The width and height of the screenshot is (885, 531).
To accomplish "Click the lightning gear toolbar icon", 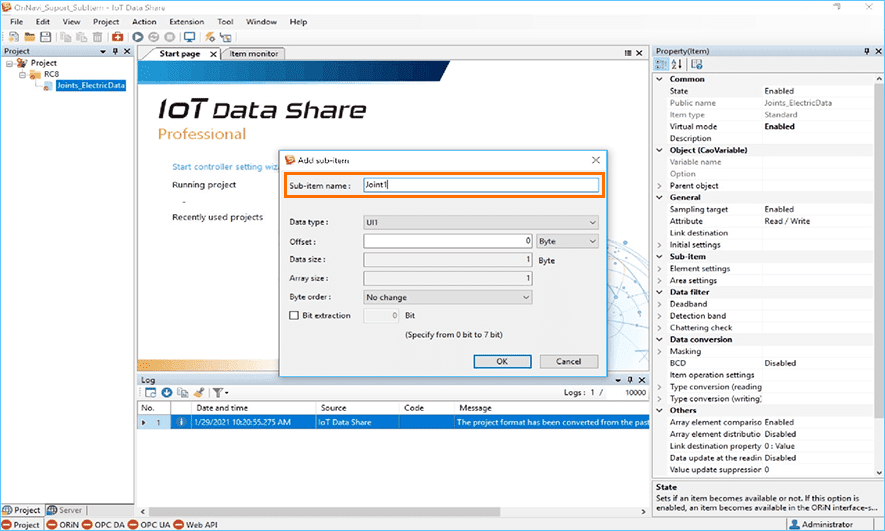I will click(210, 37).
